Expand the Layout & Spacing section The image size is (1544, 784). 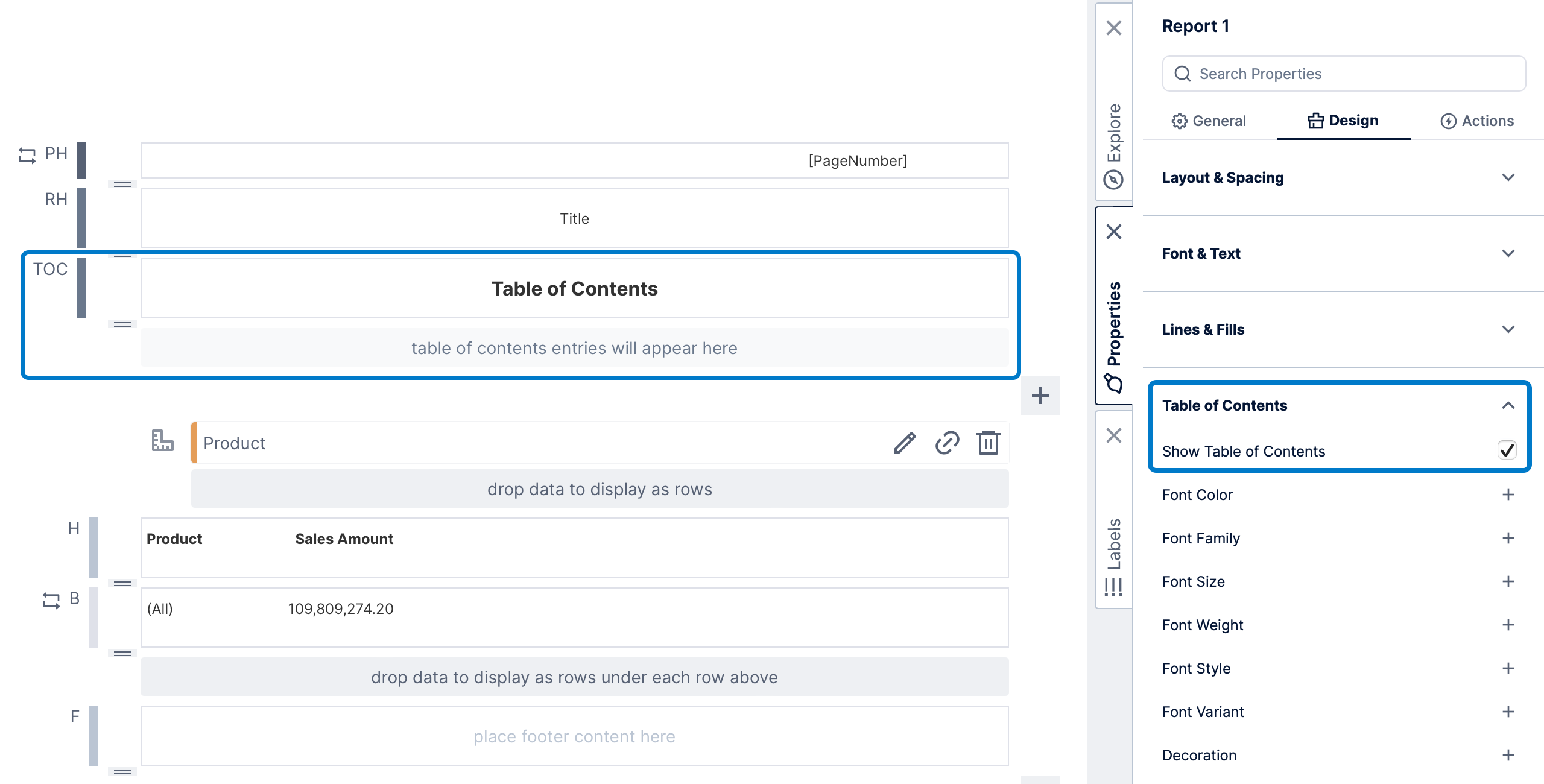(x=1508, y=177)
